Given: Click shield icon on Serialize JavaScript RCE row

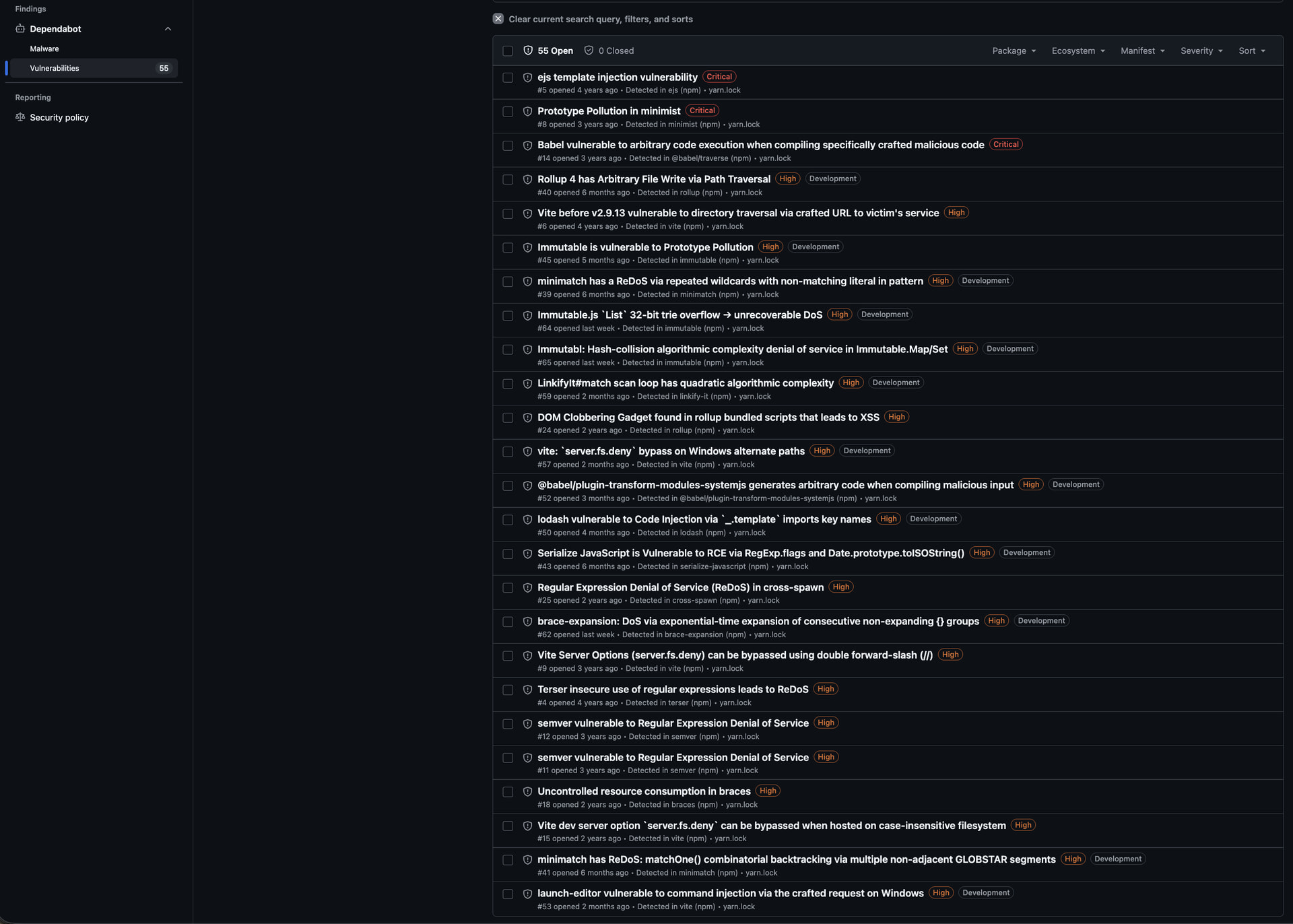Looking at the screenshot, I should tap(527, 554).
